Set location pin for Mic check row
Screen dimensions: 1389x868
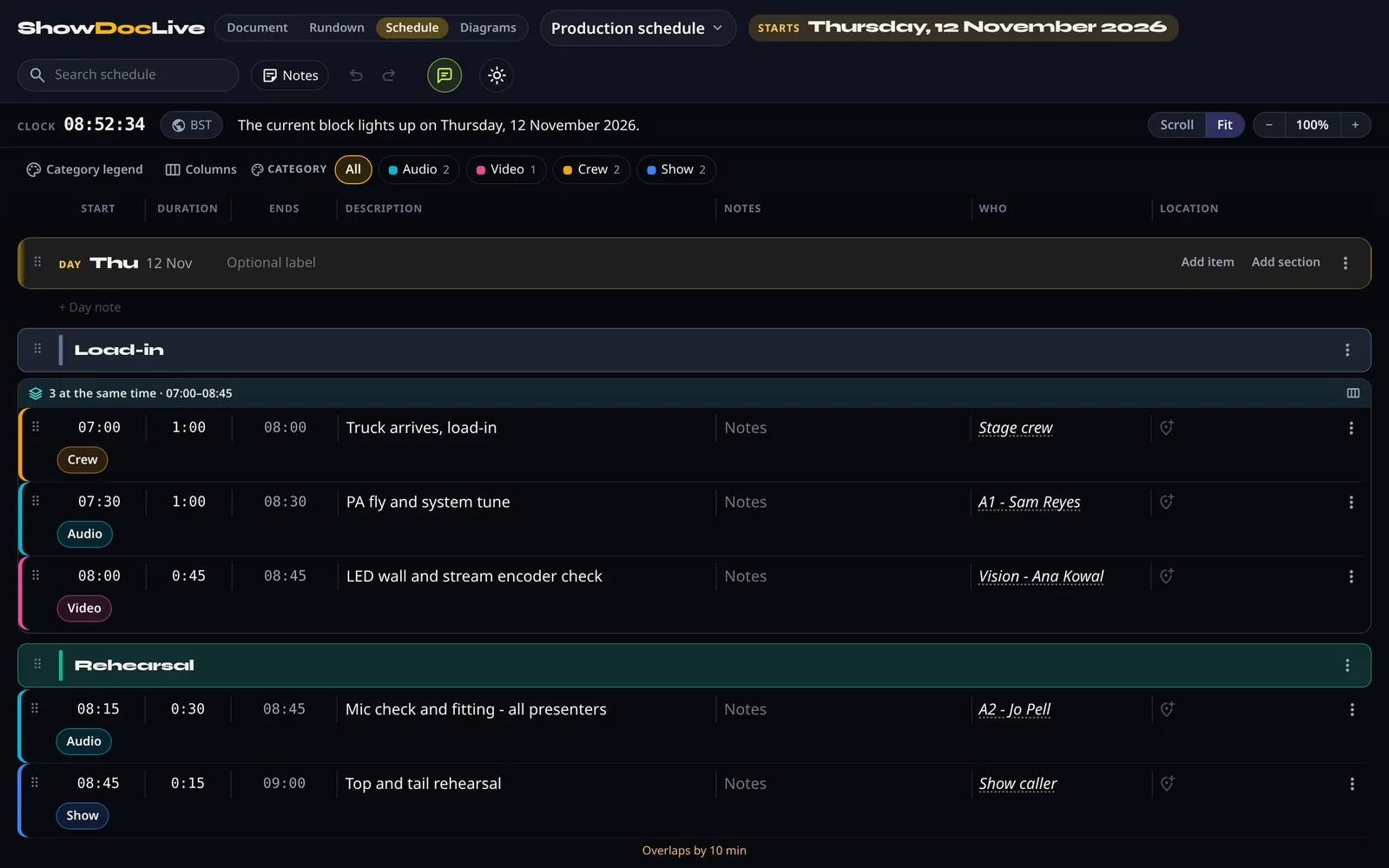coord(1168,709)
